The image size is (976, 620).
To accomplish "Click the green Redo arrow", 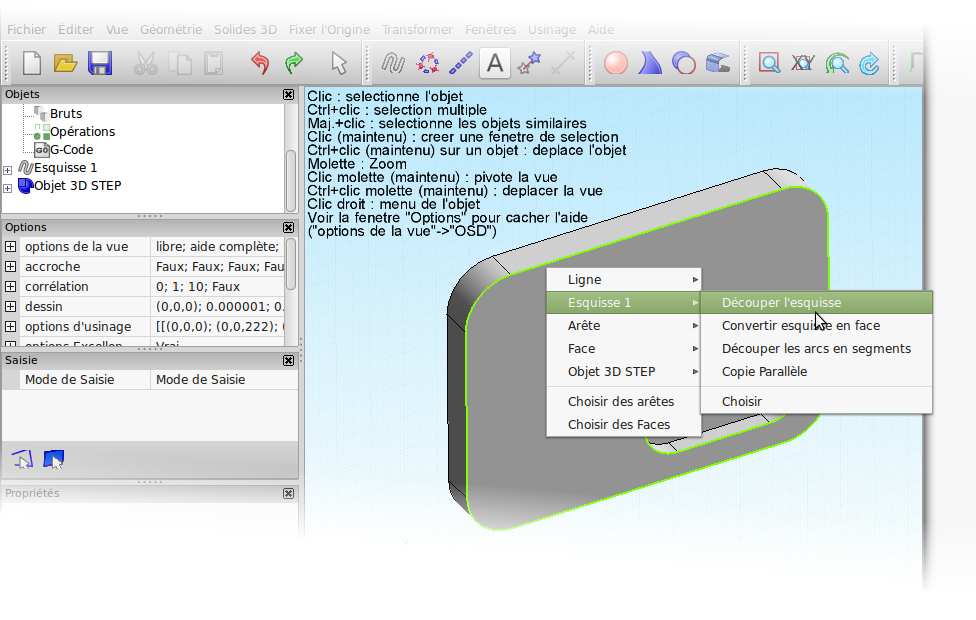I will (294, 64).
